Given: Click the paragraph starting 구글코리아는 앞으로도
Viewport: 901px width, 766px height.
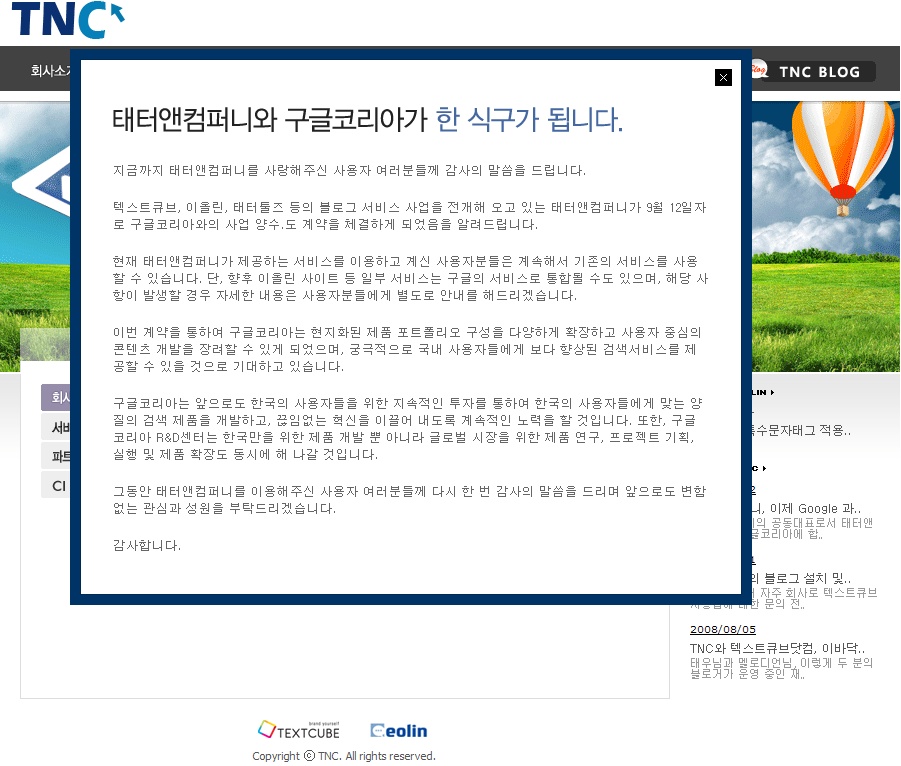Looking at the screenshot, I should 407,429.
